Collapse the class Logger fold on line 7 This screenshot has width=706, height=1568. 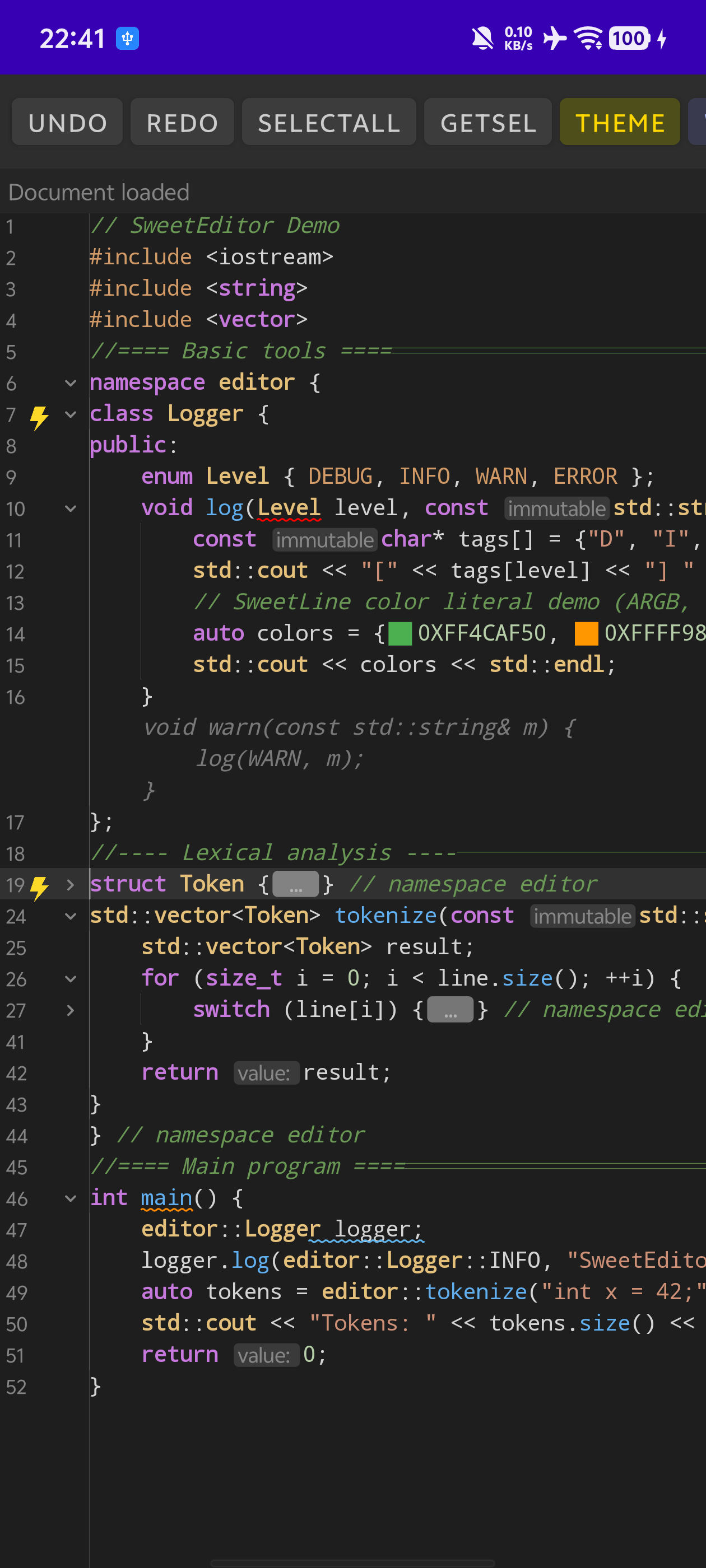(x=71, y=414)
